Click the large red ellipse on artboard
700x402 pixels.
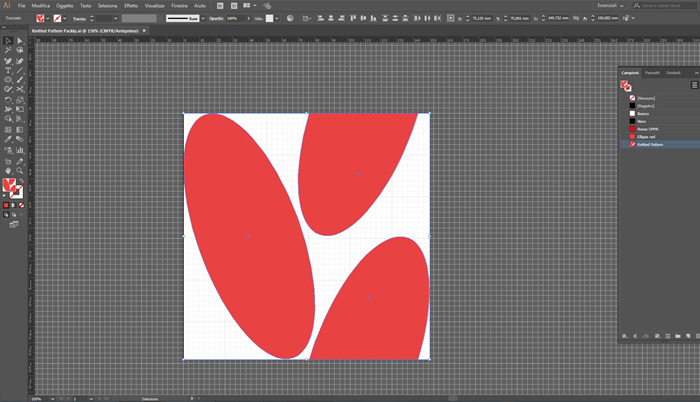tap(249, 236)
